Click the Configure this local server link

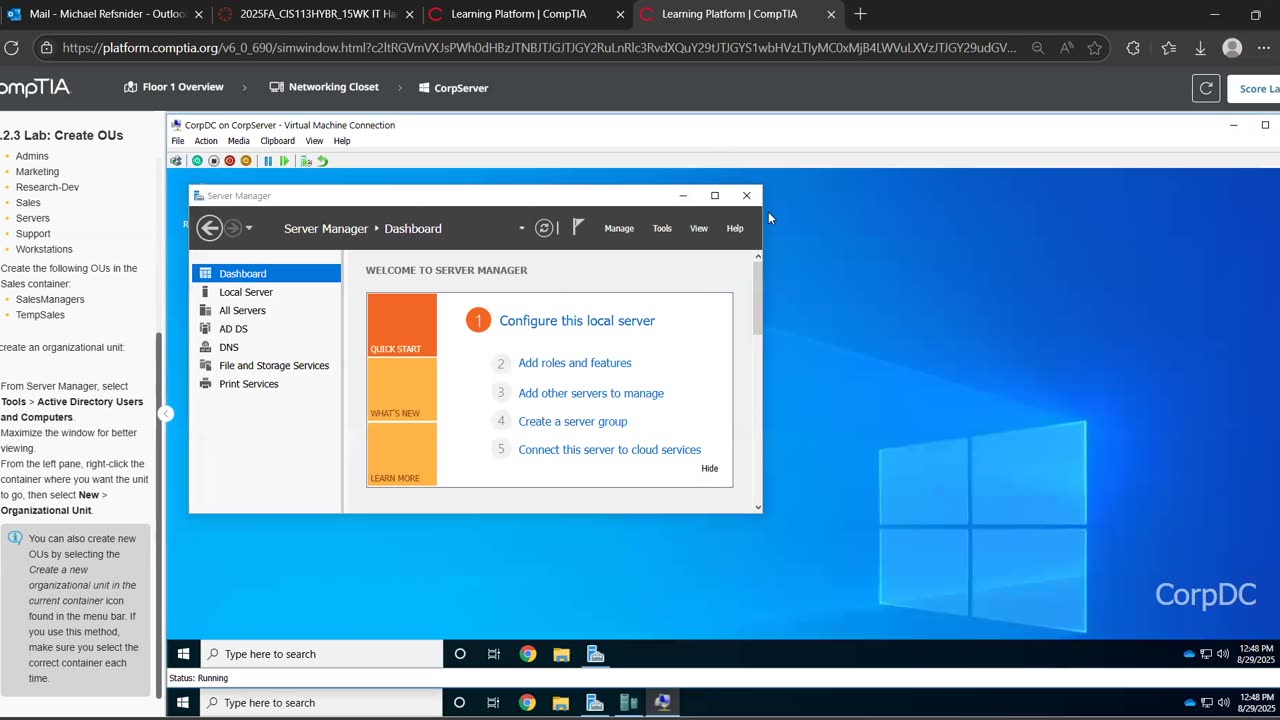tap(577, 321)
